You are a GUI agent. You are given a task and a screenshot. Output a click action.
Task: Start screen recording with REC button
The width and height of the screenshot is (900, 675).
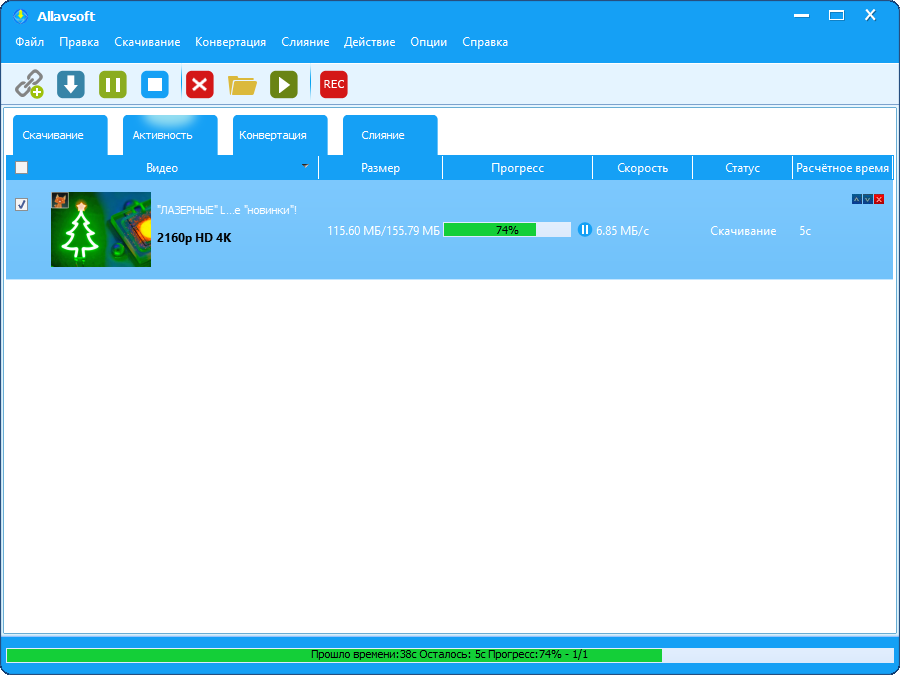point(334,84)
